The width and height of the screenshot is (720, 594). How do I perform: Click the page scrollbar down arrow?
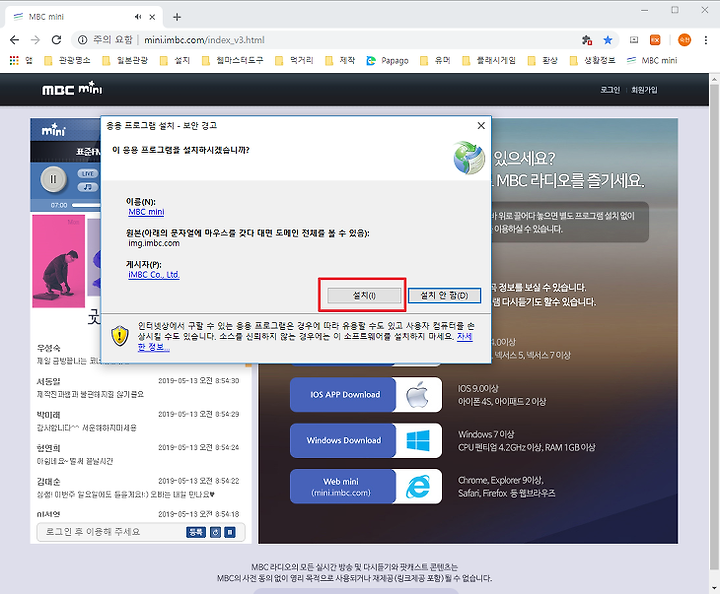coord(714,588)
